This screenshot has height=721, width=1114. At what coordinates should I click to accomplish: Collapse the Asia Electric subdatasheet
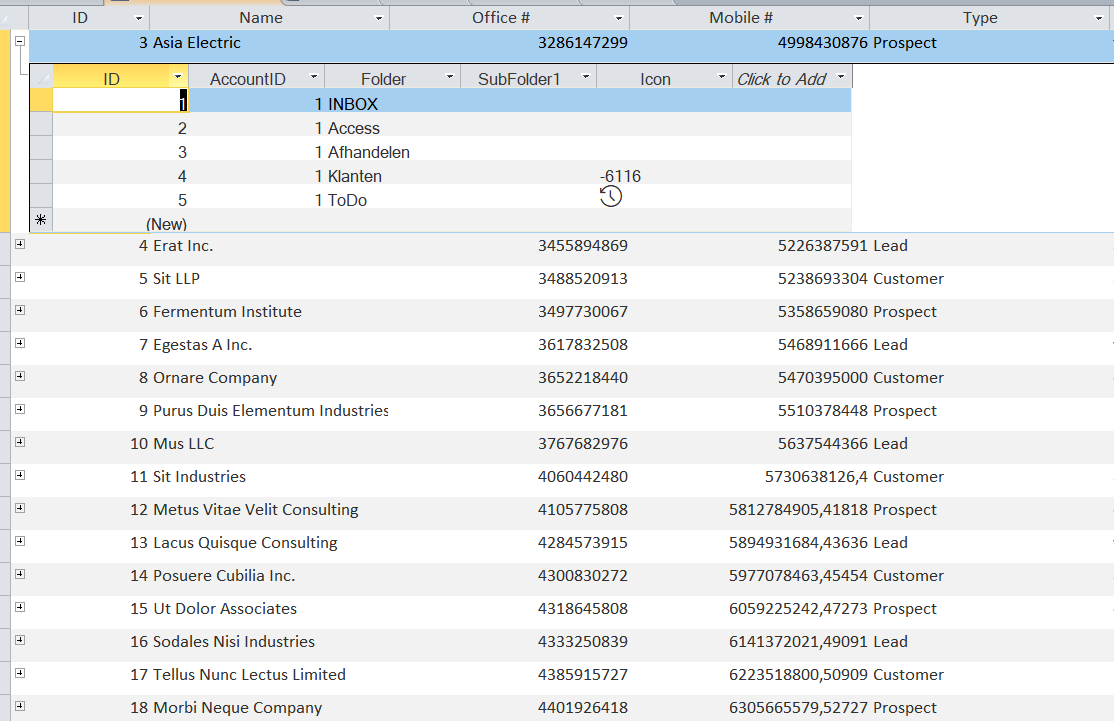(x=20, y=41)
